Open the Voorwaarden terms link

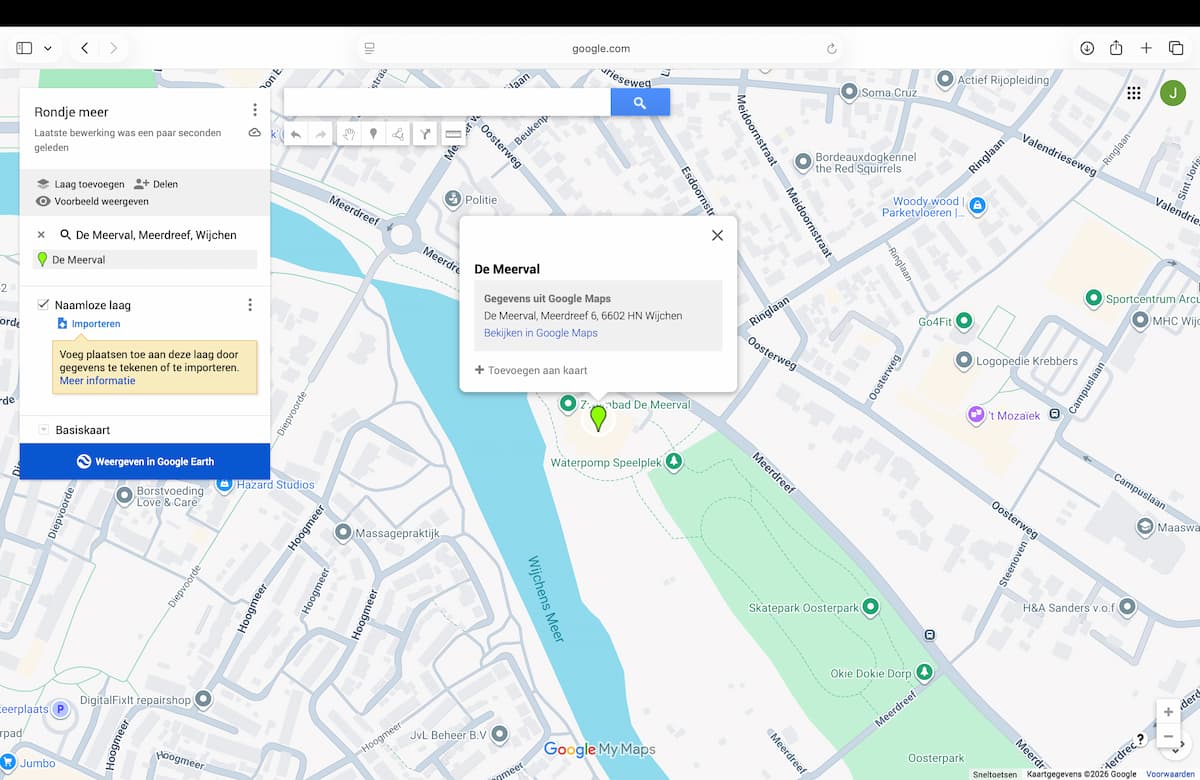[x=1171, y=774]
